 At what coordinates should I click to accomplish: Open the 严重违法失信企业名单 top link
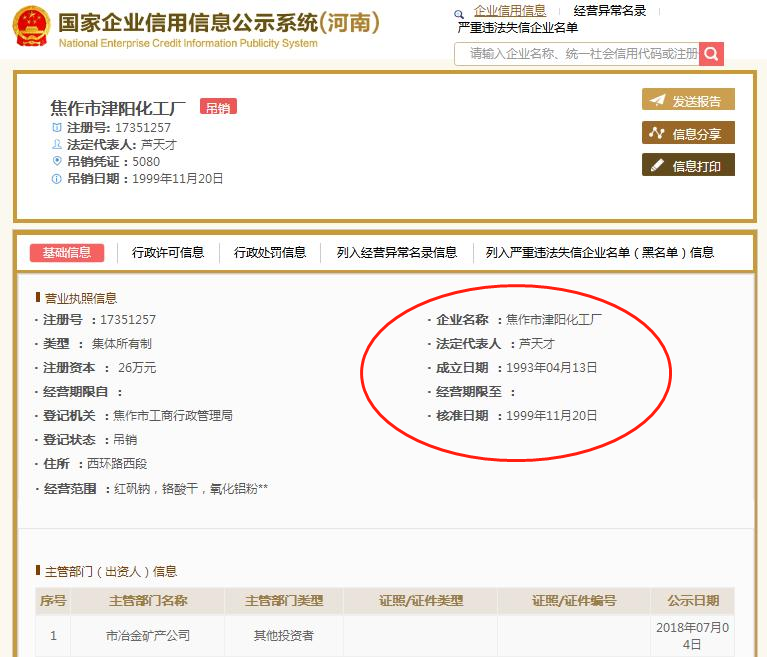[517, 27]
